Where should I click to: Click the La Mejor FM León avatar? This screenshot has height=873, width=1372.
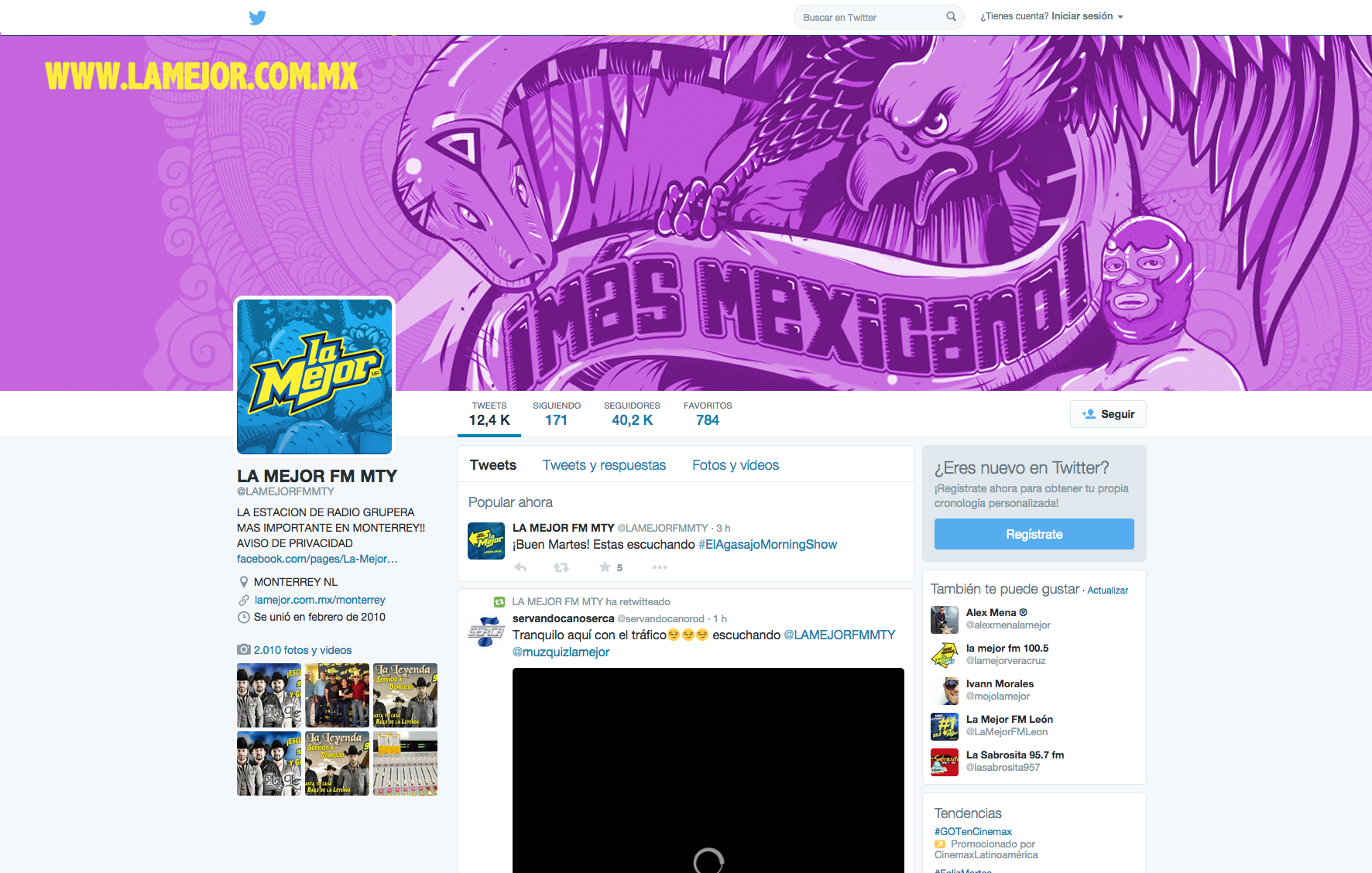[x=945, y=726]
